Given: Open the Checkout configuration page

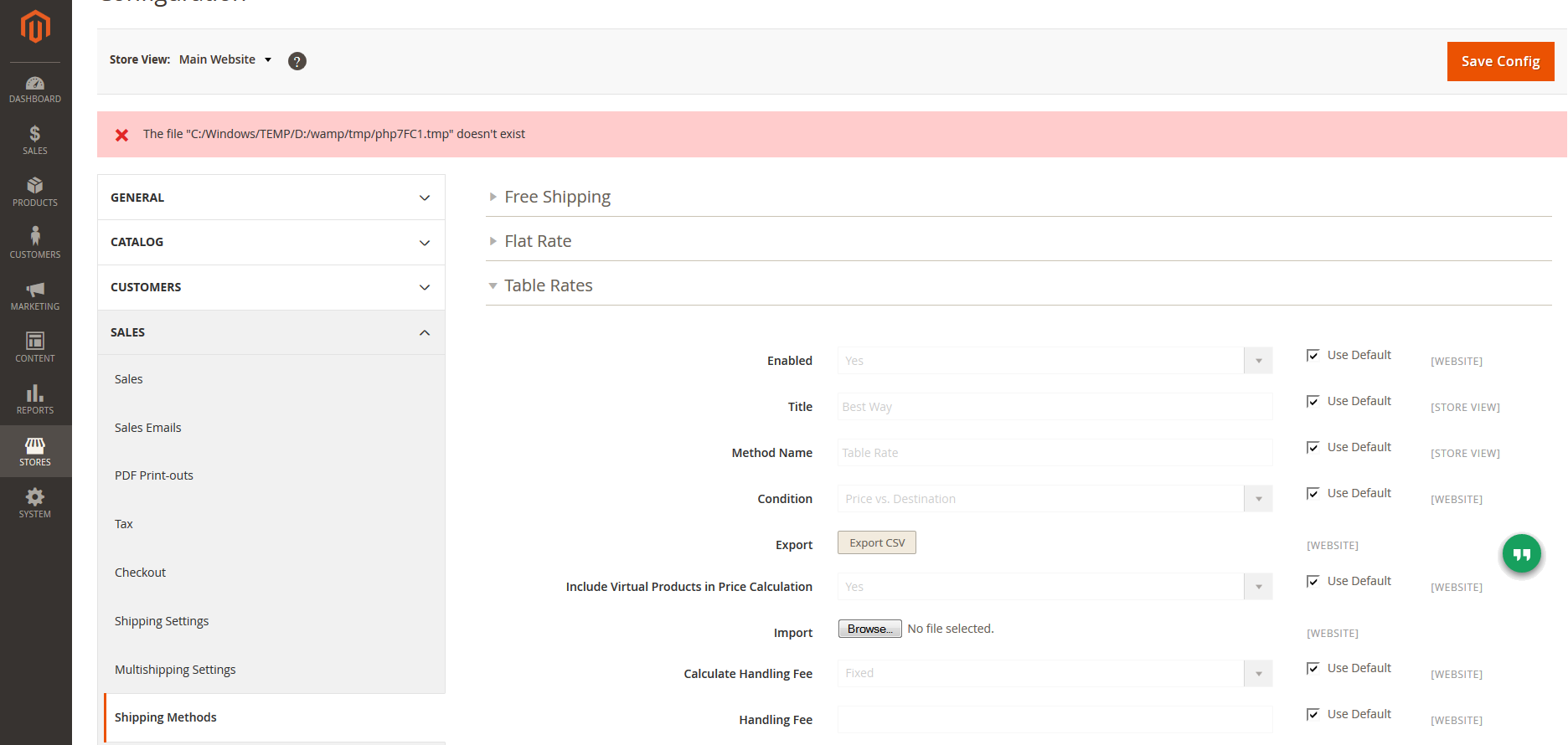Looking at the screenshot, I should 141,573.
